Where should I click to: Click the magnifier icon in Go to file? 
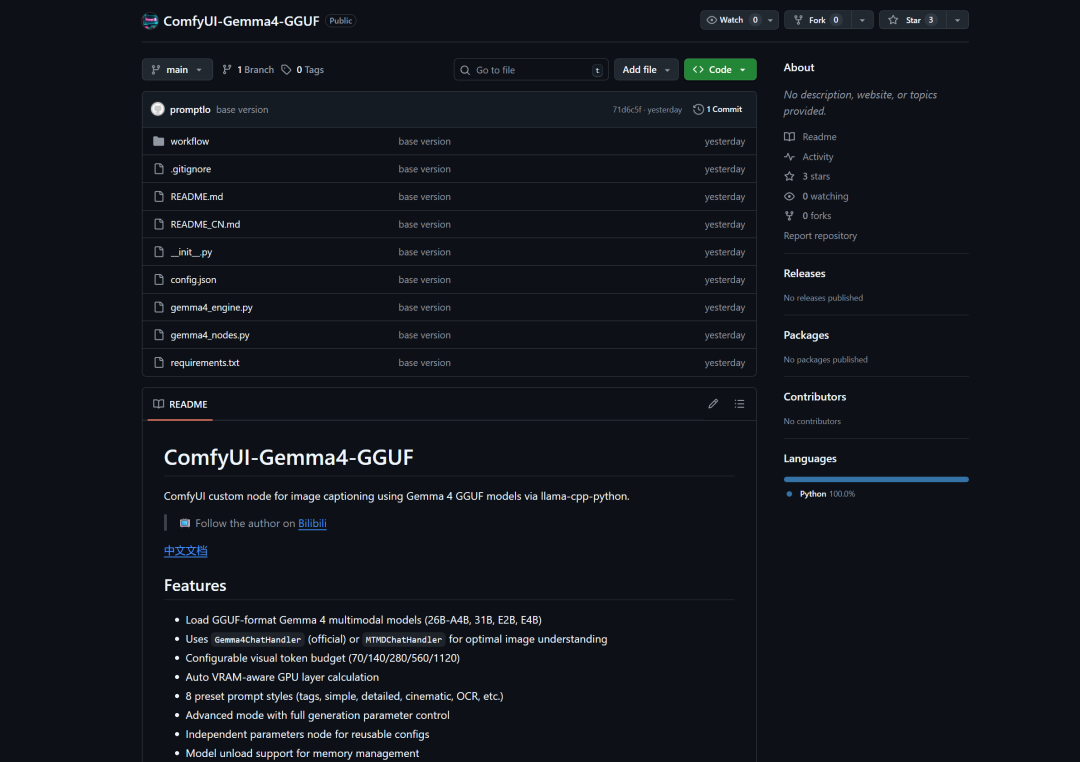click(466, 70)
